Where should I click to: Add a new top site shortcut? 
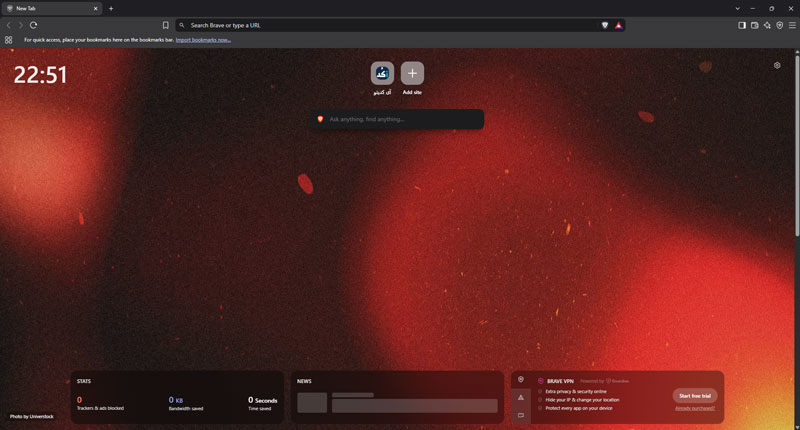pos(412,78)
